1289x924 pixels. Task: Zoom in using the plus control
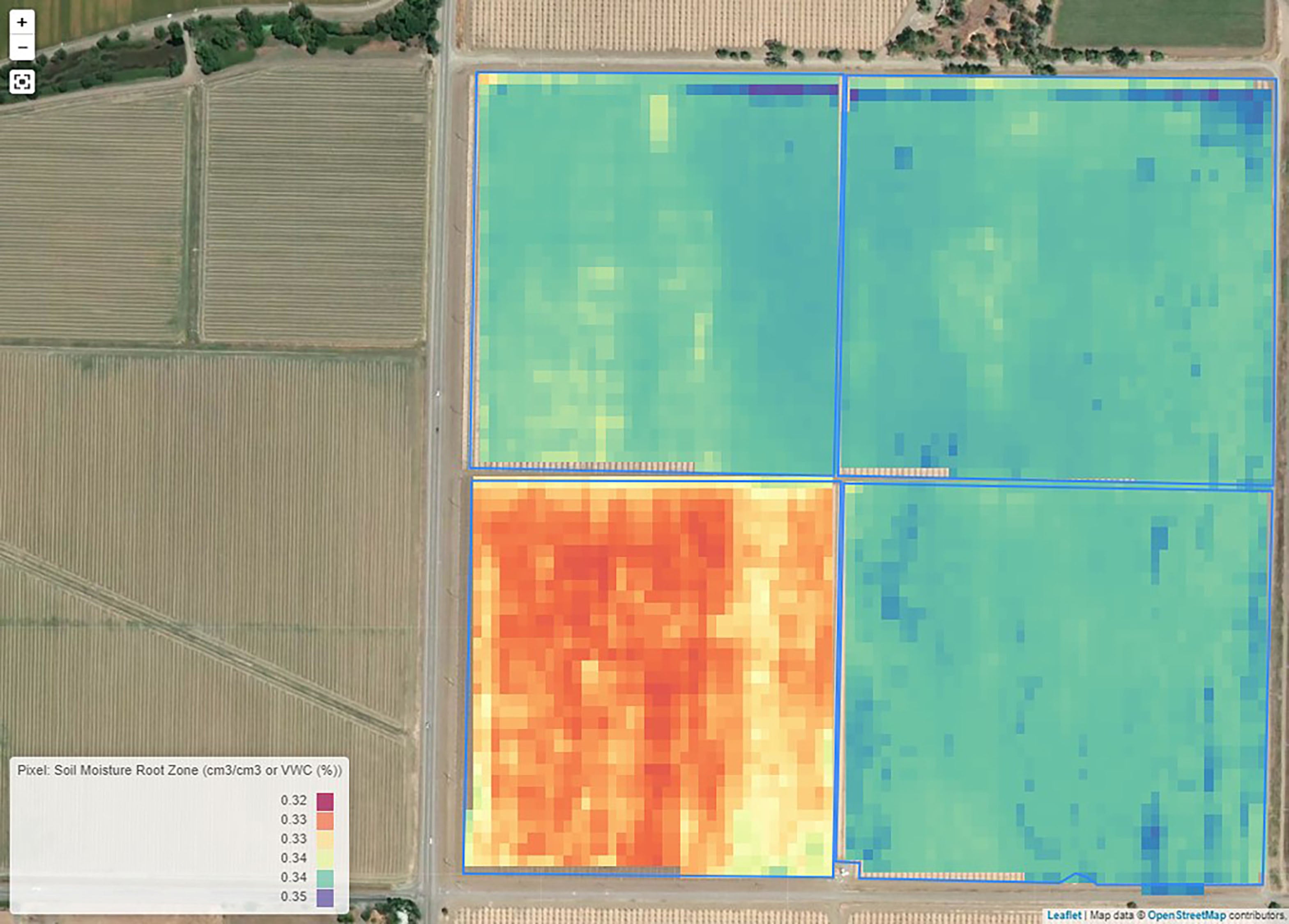[x=22, y=23]
